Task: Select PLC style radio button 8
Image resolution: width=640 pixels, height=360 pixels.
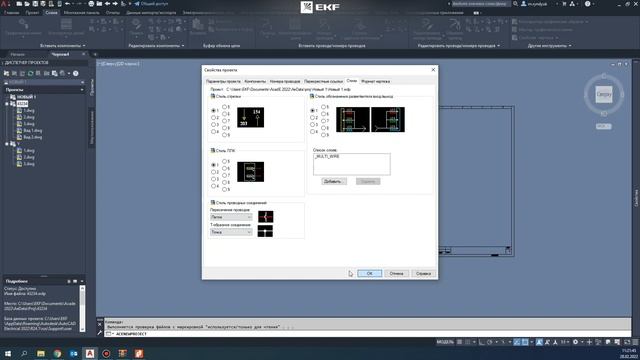Action: [224, 182]
